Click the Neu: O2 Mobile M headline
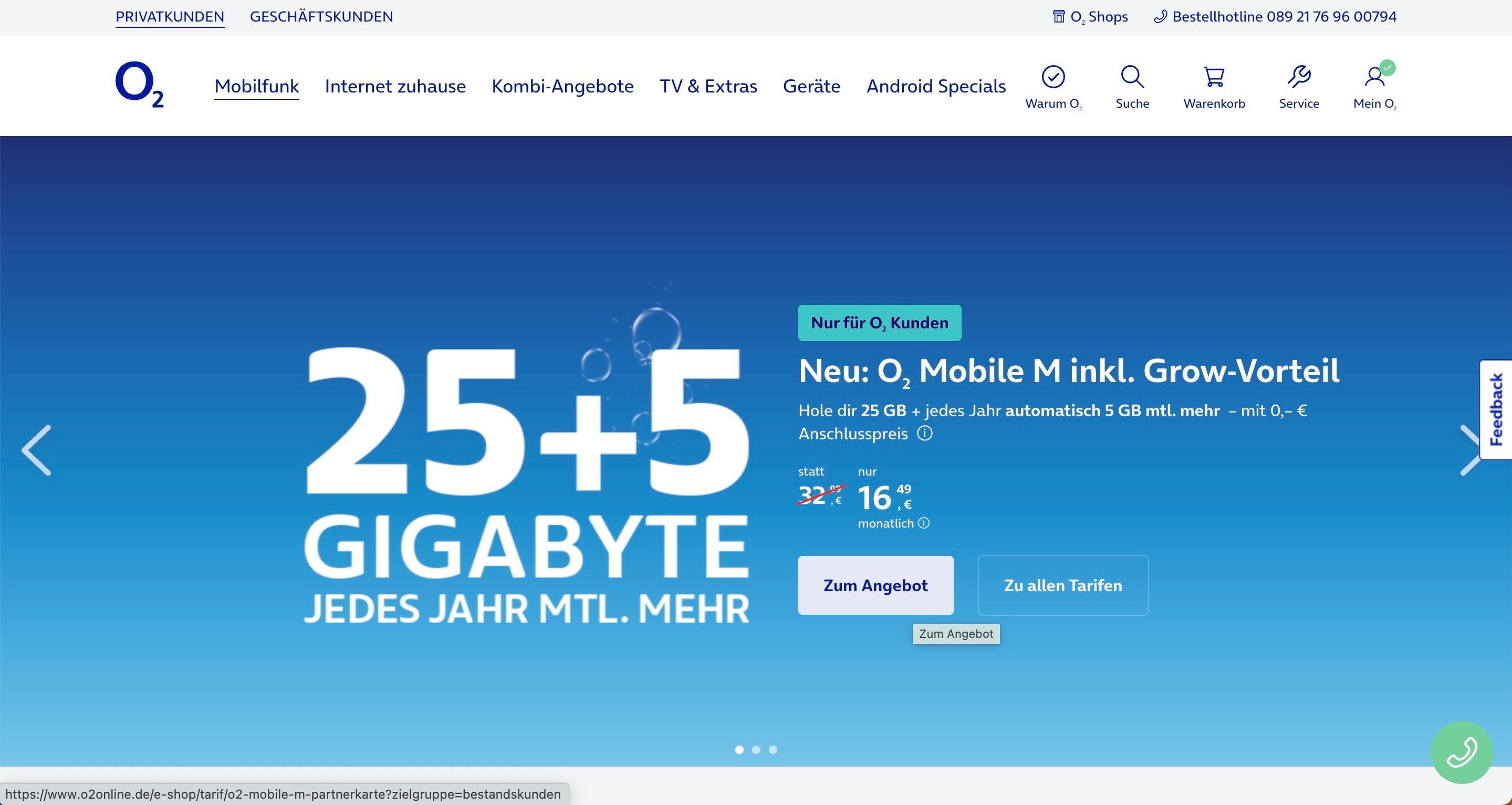The height and width of the screenshot is (805, 1512). 1069,371
